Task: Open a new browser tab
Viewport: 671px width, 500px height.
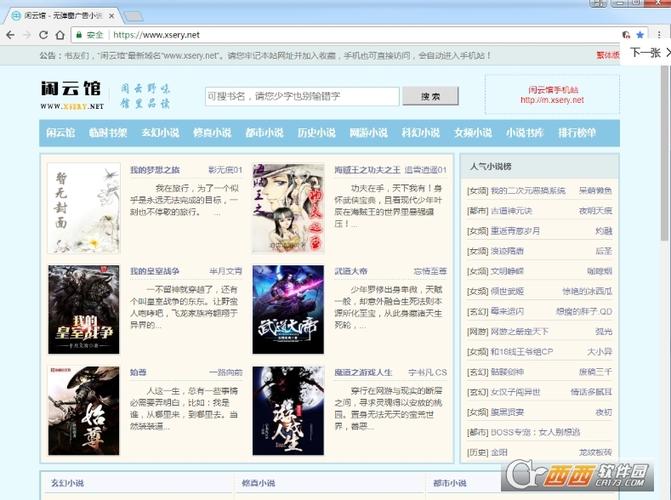Action: coord(133,16)
